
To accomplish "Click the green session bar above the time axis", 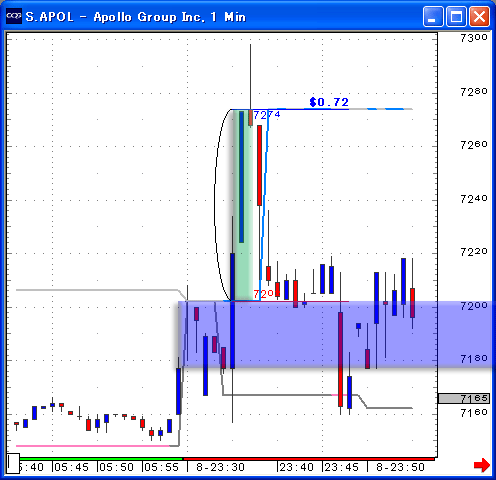I will click(101, 459).
